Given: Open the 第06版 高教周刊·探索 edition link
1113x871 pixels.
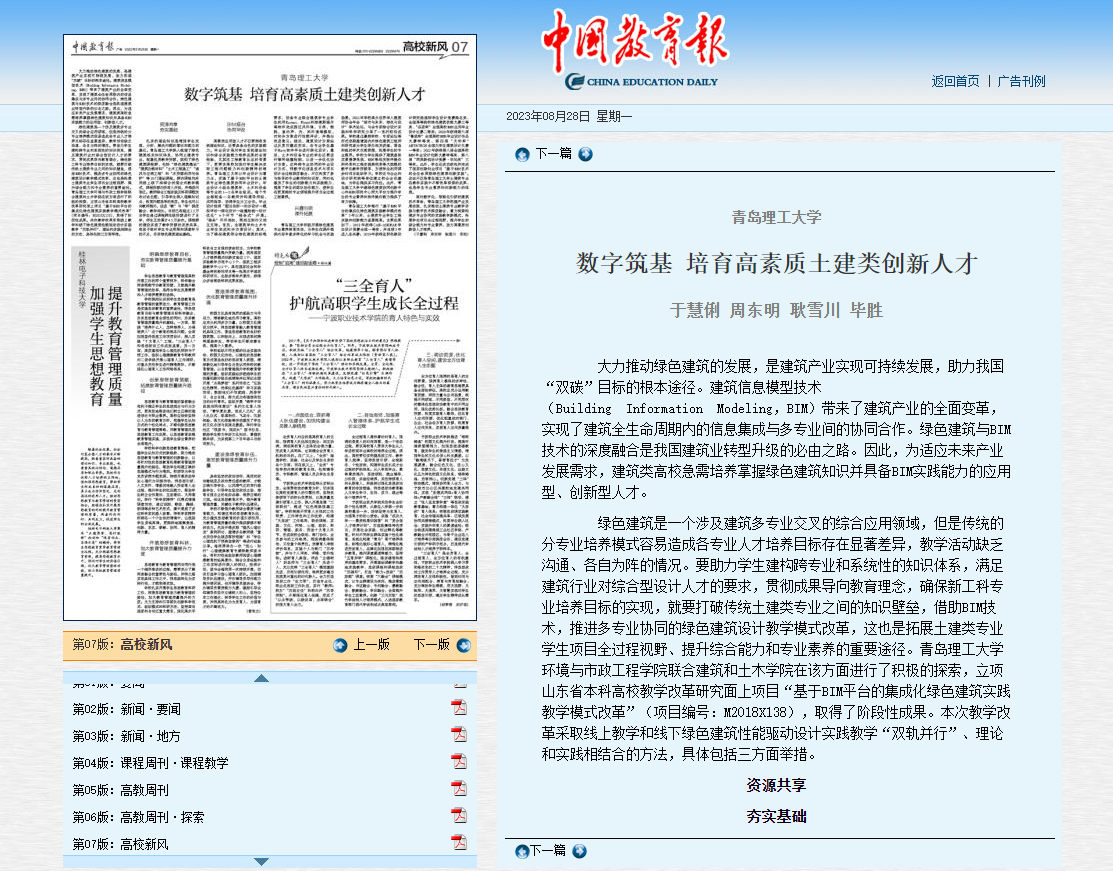Looking at the screenshot, I should click(138, 817).
